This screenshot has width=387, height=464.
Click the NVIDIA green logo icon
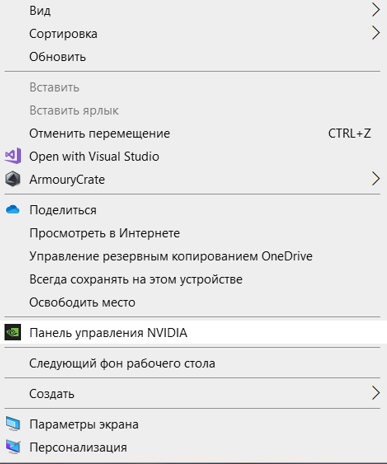(13, 332)
